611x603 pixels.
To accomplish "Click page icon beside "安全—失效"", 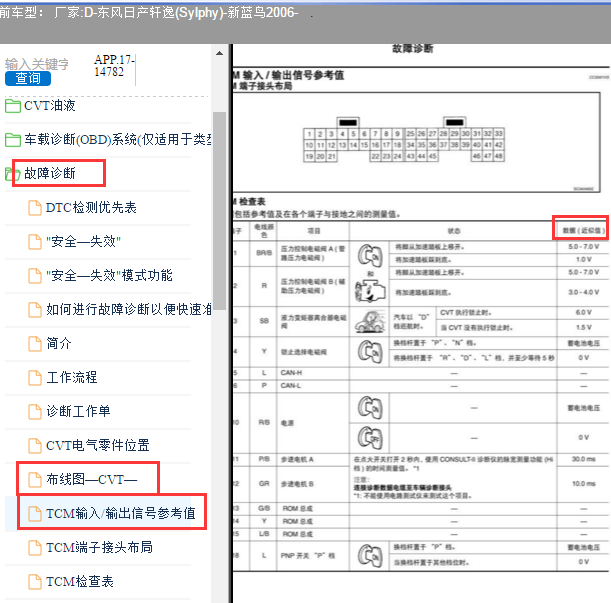I will pos(35,242).
